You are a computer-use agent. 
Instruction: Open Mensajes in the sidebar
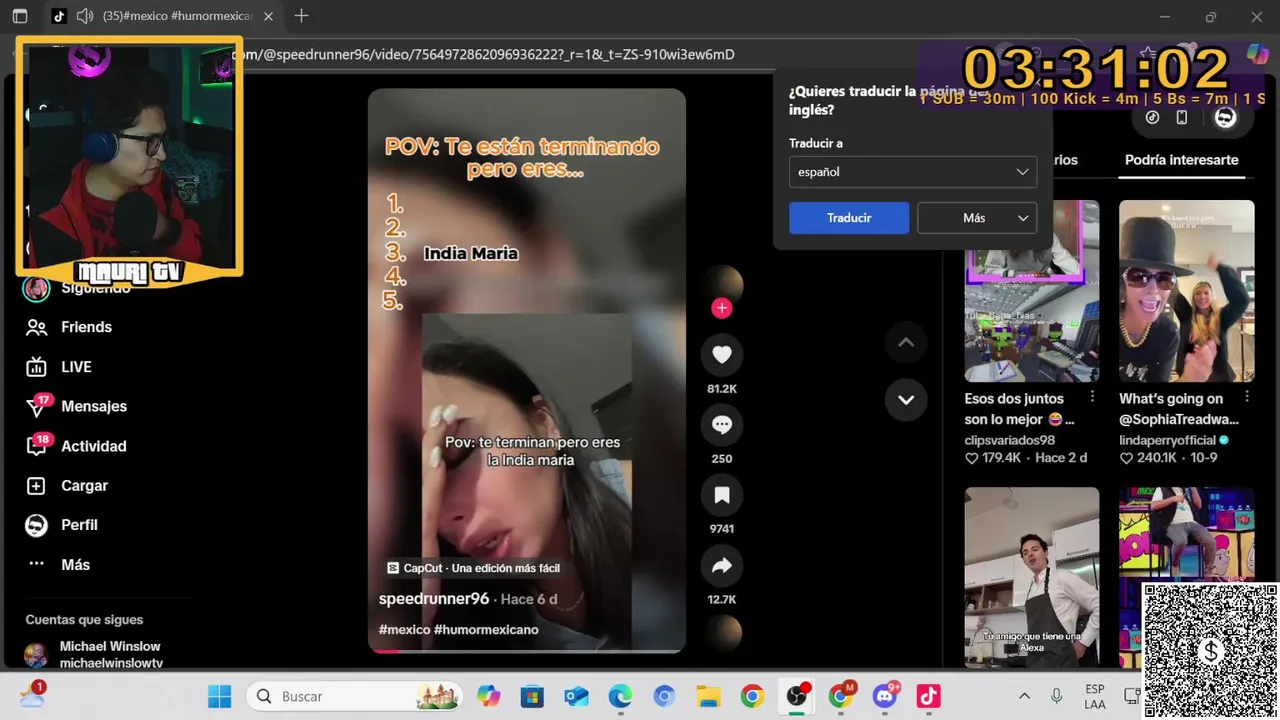tap(77, 406)
